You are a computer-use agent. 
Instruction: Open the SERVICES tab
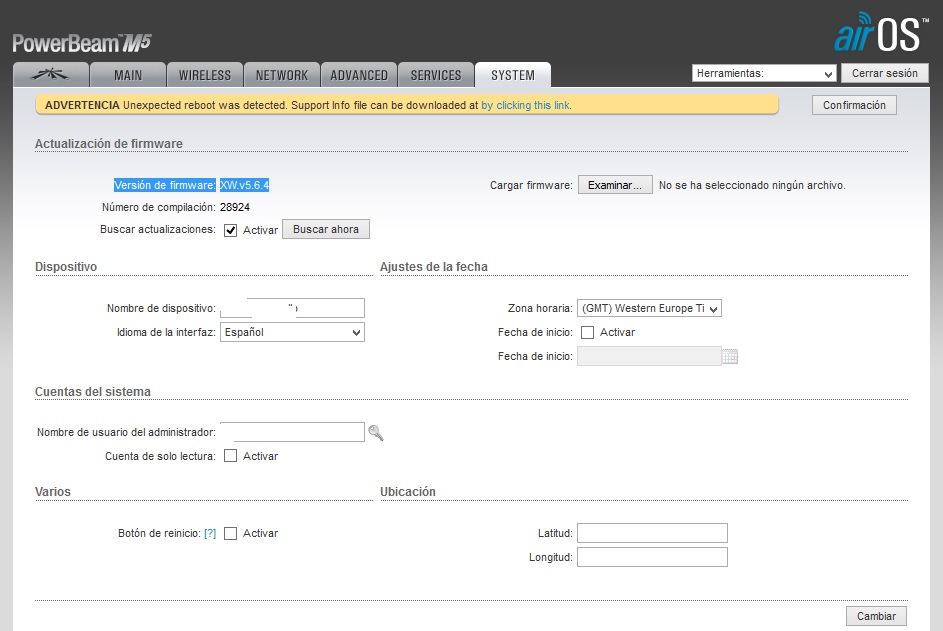(436, 75)
